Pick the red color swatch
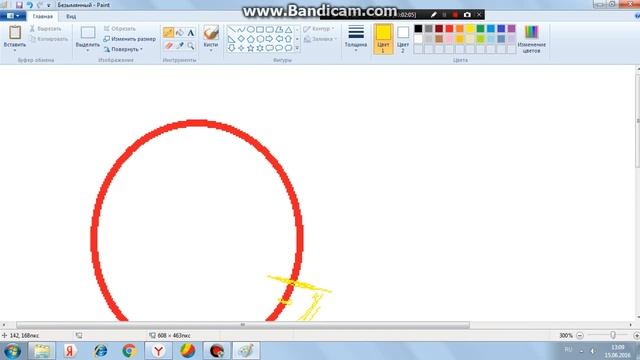This screenshot has width=640, height=360. tap(449, 29)
